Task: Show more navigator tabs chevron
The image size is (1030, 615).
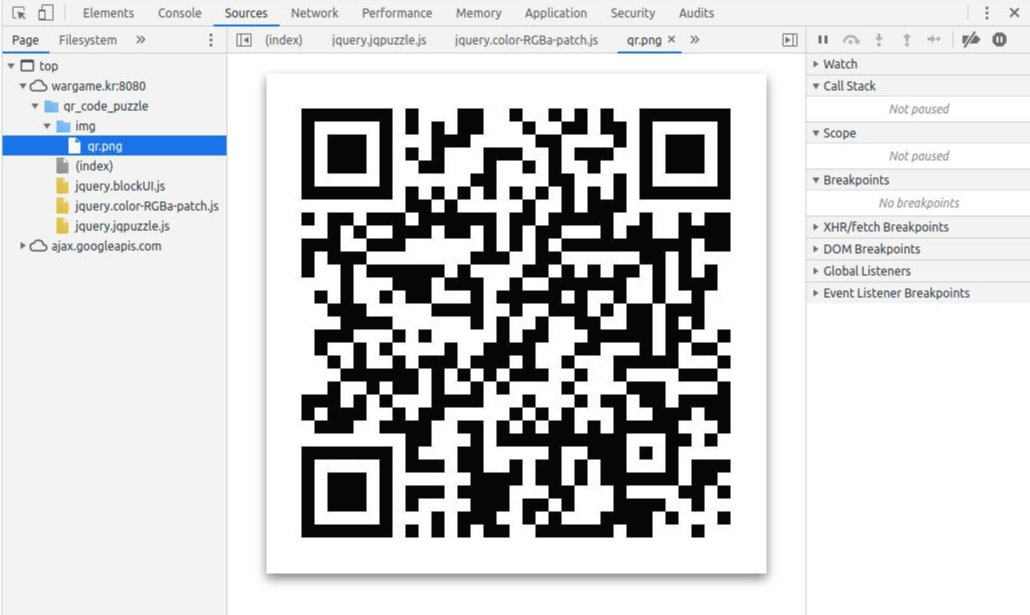Action: tap(141, 40)
